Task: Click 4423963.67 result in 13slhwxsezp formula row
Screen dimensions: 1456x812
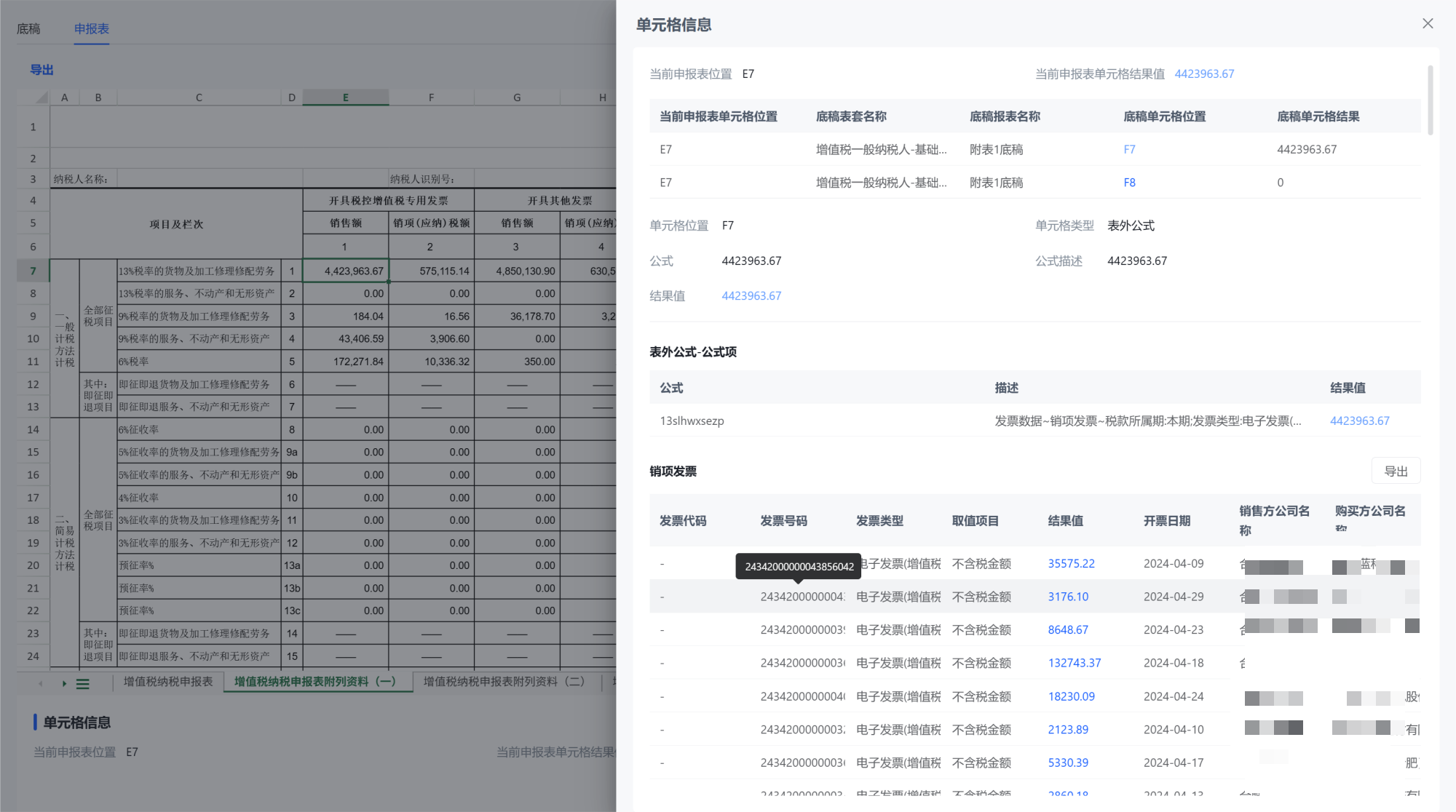Action: click(x=1359, y=421)
